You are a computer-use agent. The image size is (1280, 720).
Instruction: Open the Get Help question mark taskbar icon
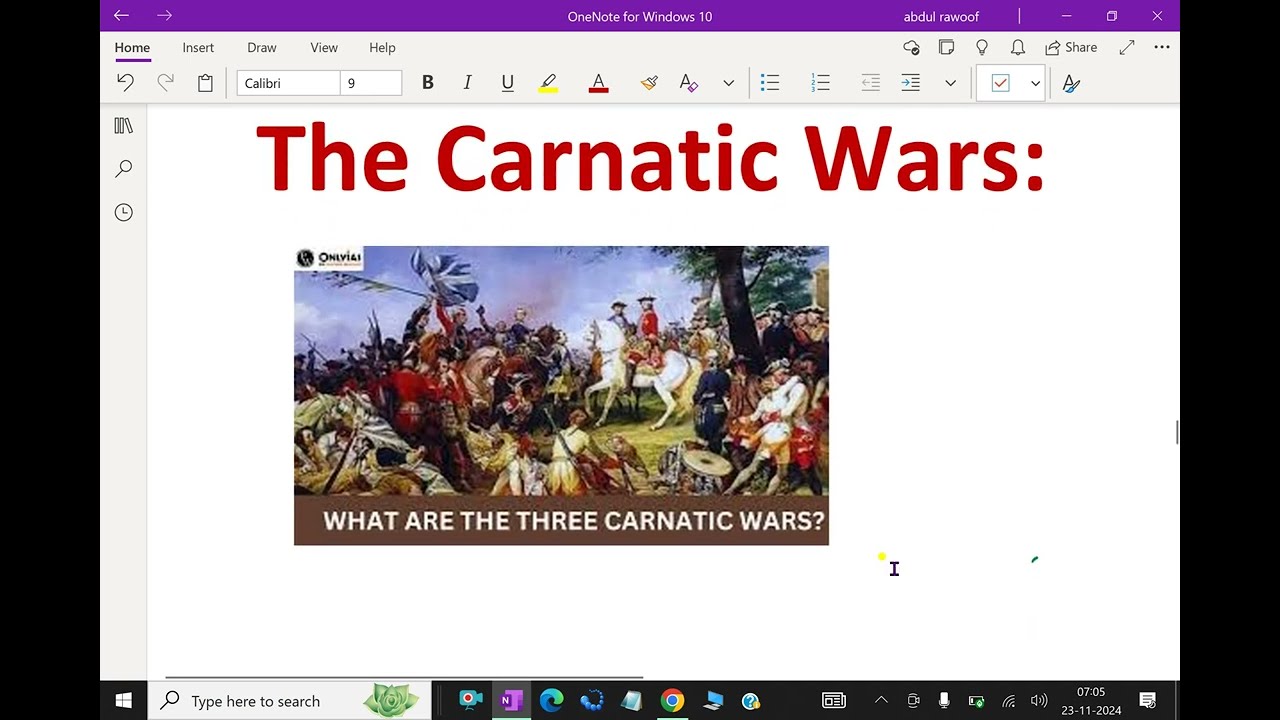pos(751,701)
